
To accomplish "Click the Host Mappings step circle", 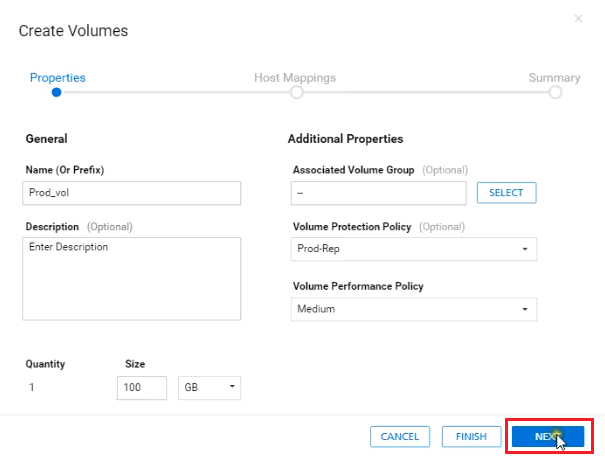I will tap(296, 92).
